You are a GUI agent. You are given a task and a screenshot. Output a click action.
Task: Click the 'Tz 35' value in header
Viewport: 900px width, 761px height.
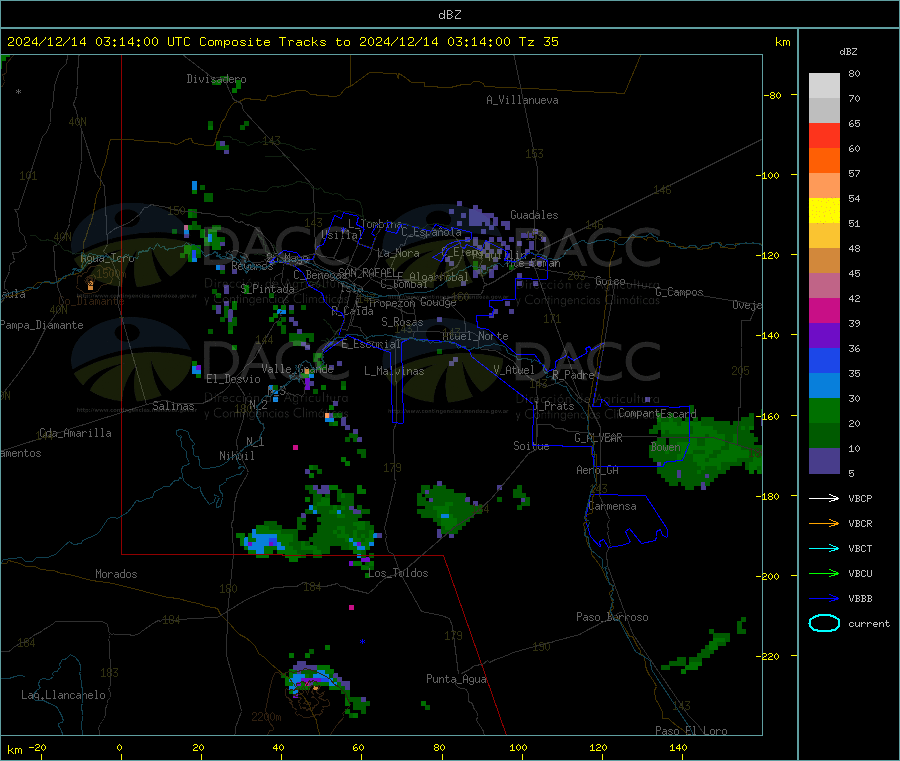tap(538, 42)
